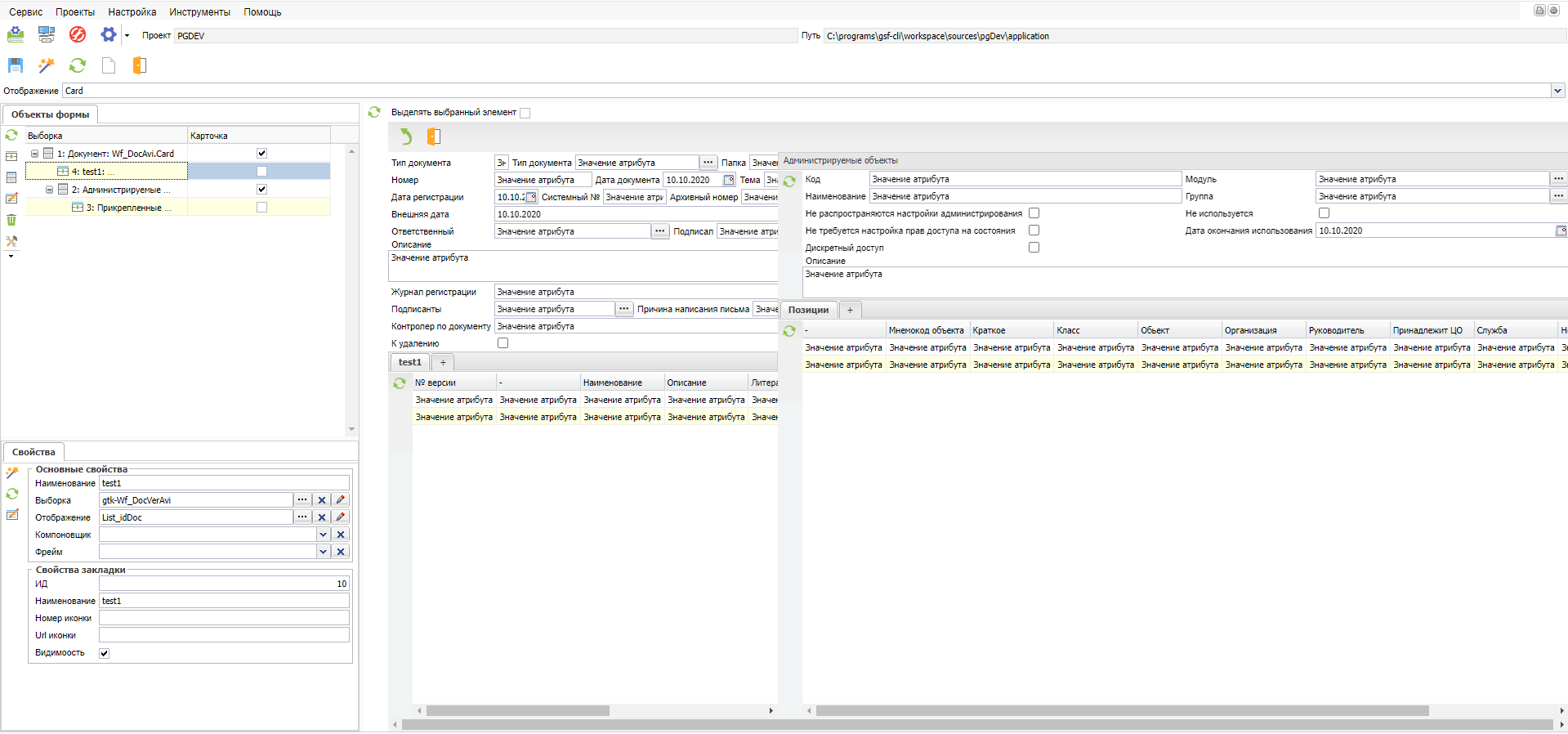This screenshot has width=1568, height=734.
Task: Enable Выделять выбранный элемент checkbox
Action: point(525,113)
